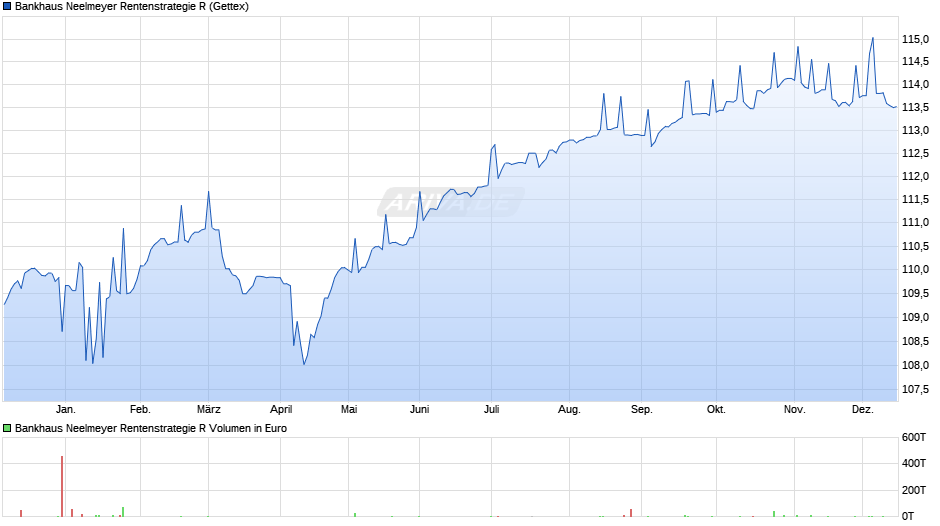
Task: Click the 'Feb.' month axis label
Action: [x=140, y=410]
